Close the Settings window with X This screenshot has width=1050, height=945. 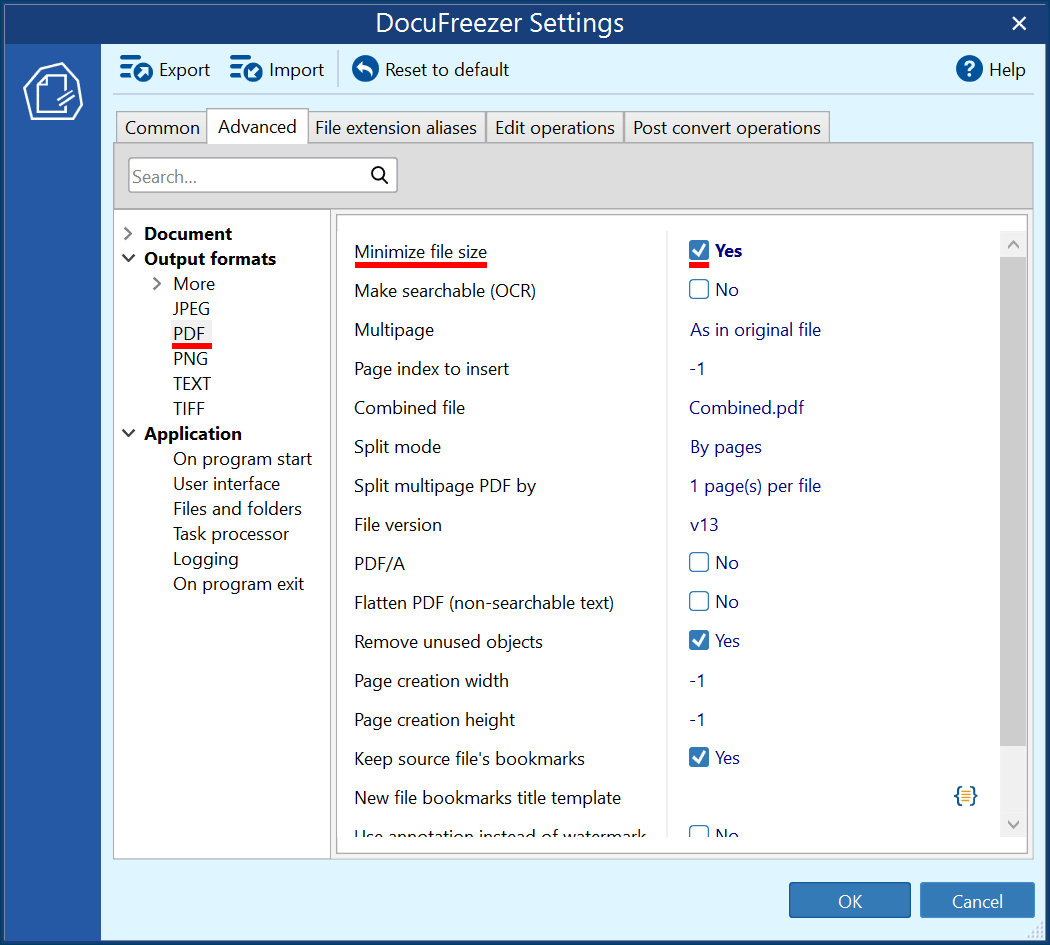coord(1019,23)
